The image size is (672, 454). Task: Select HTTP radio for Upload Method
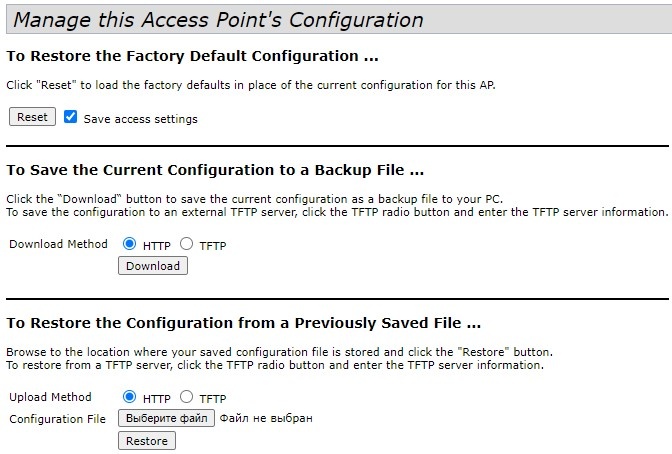tap(129, 397)
